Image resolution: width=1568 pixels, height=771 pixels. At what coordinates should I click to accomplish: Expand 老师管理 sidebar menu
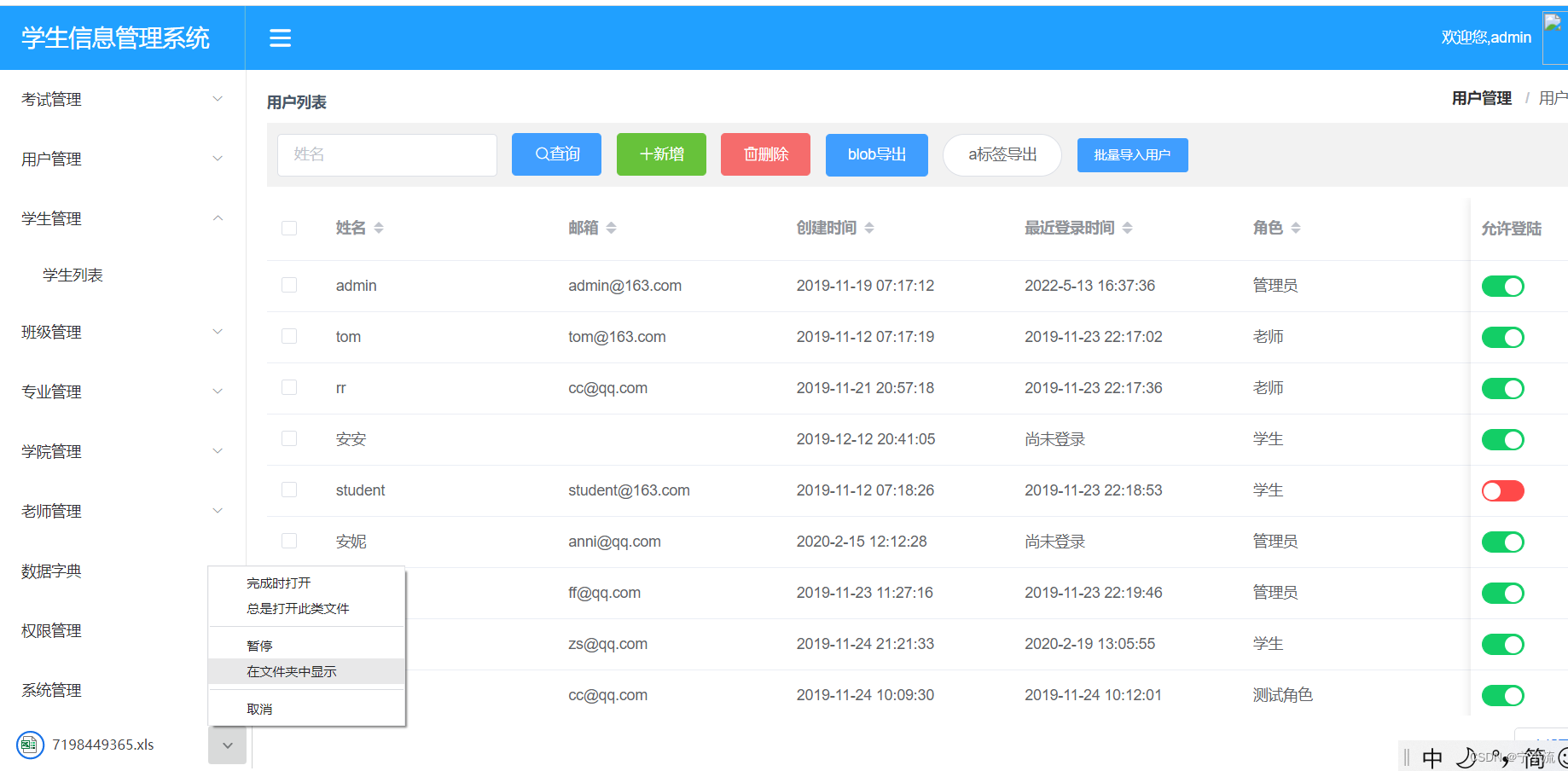[122, 511]
